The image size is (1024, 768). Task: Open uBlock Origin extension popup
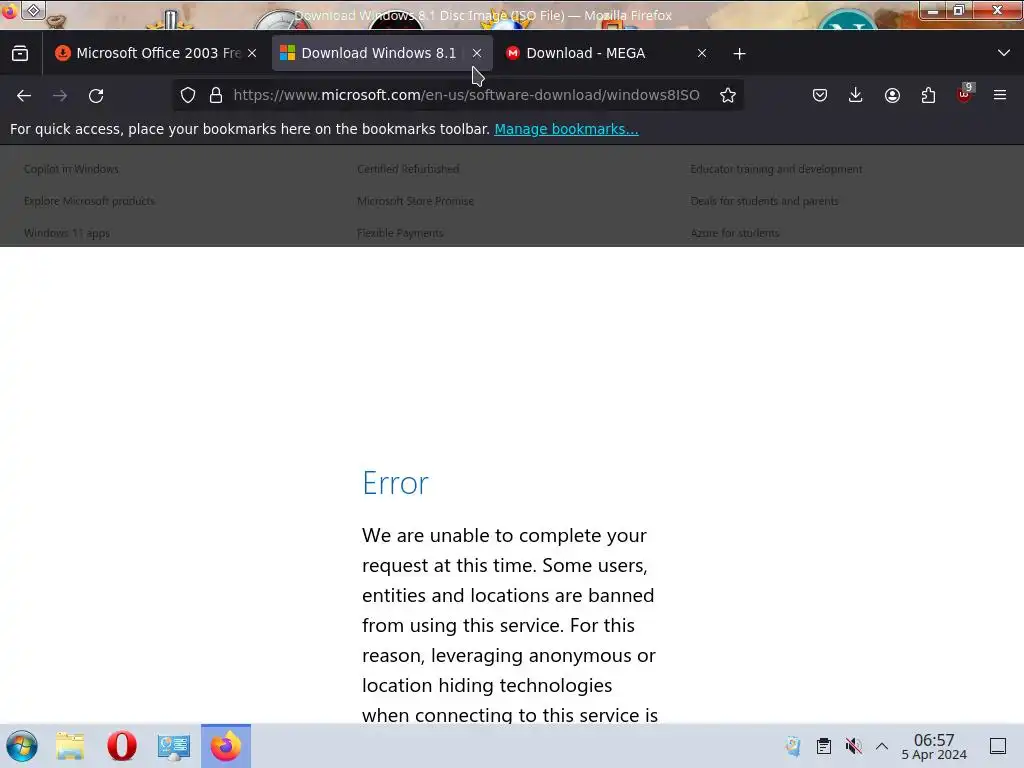[x=965, y=94]
